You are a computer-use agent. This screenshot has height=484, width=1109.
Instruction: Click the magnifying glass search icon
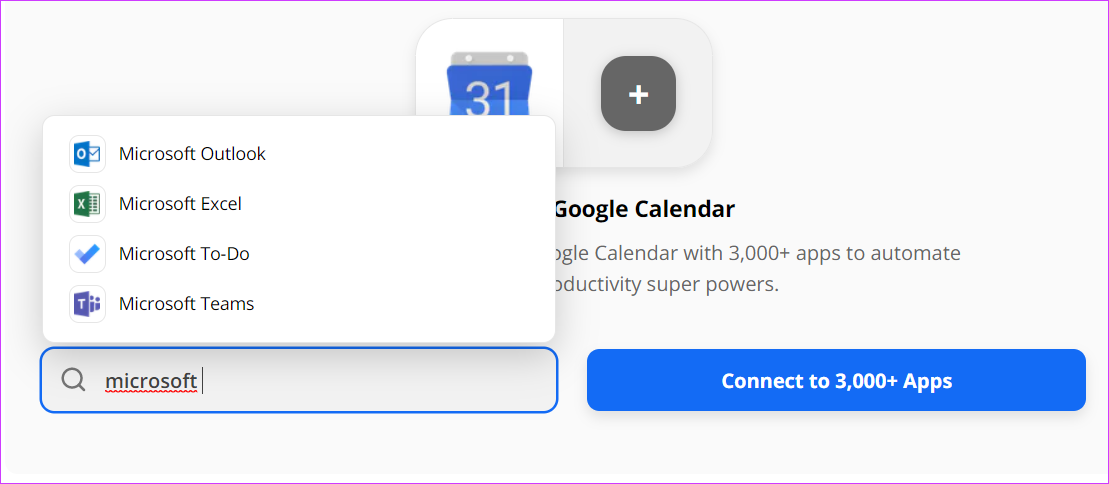74,380
